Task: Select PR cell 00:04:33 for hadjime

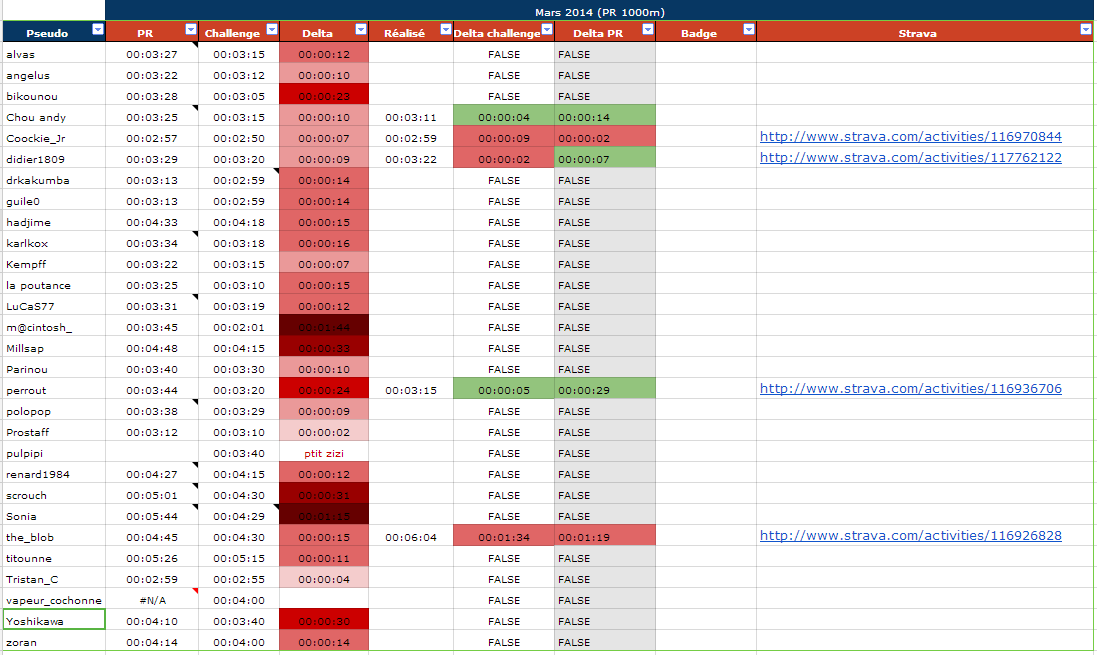Action: click(152, 222)
